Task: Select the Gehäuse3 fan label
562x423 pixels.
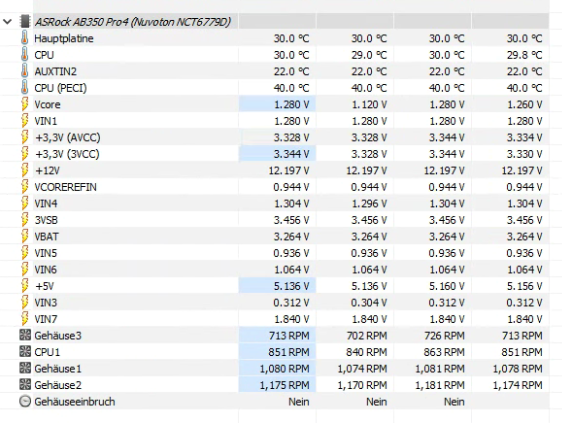Action: [58, 336]
